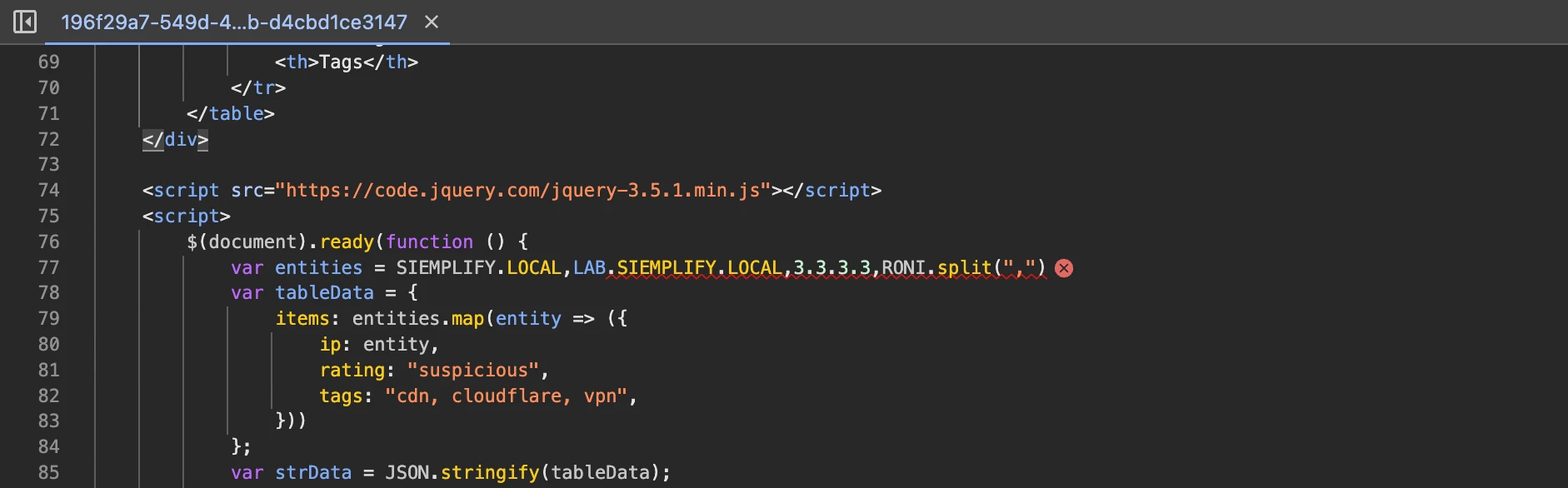
Task: Click the underlined LAB.SIEMPLIFY.LOCAL error text
Action: click(x=677, y=267)
